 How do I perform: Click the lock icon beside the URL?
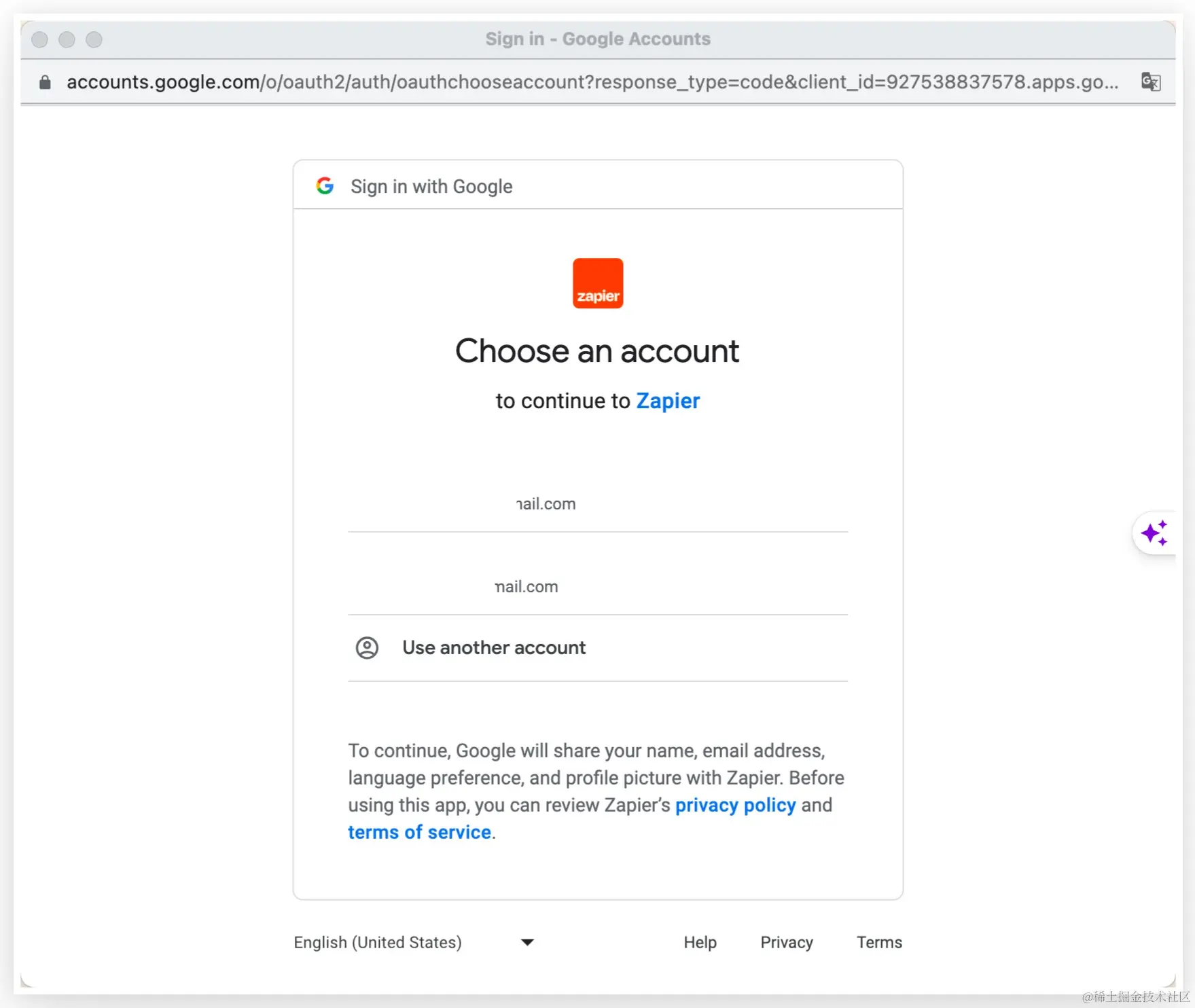click(x=45, y=82)
